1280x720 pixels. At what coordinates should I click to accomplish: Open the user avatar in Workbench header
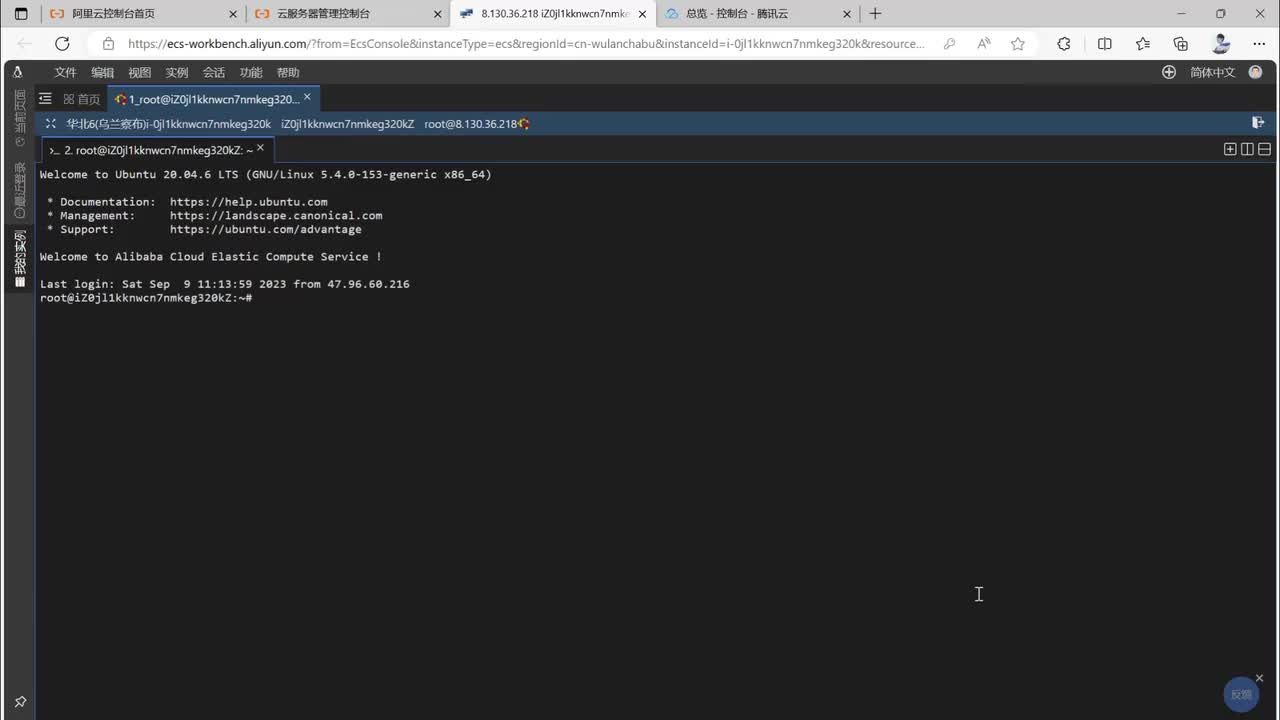(x=1256, y=72)
